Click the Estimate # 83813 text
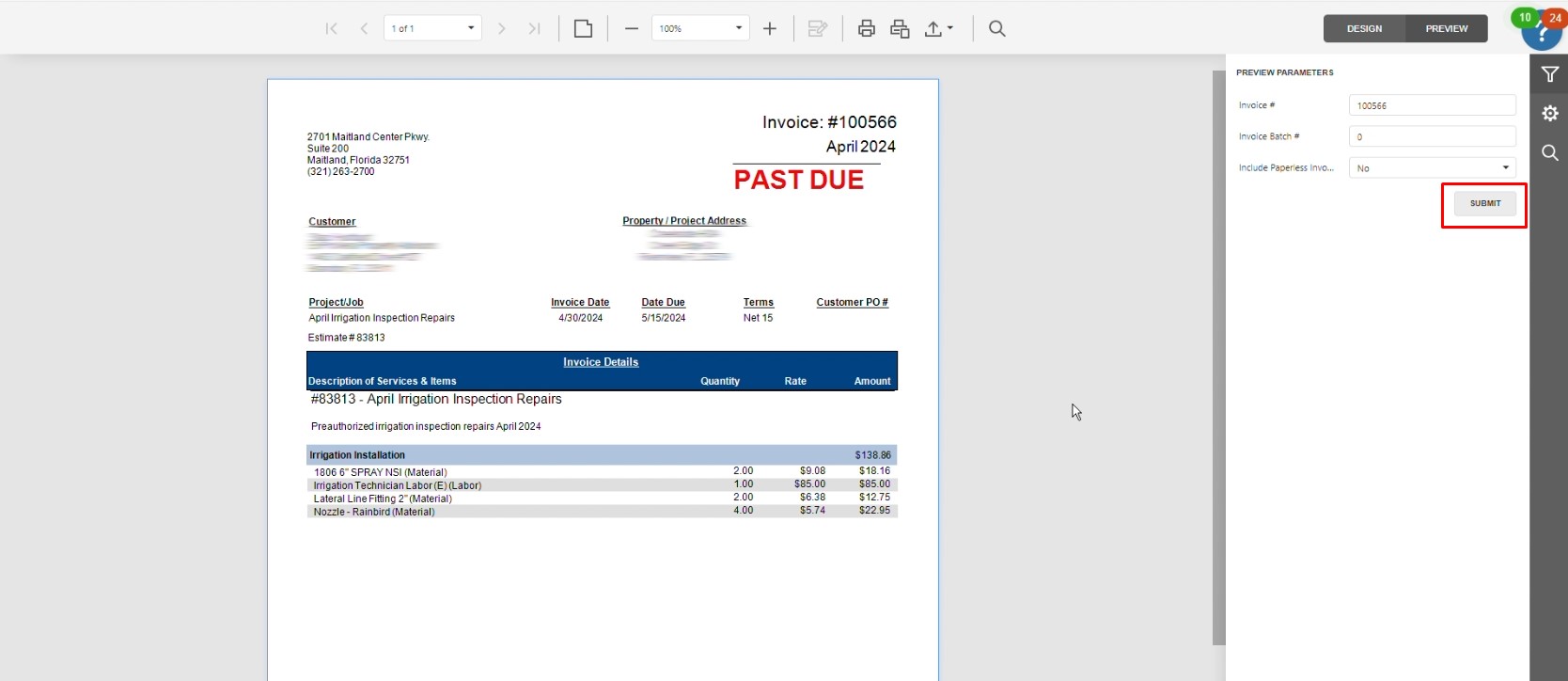 pos(346,338)
